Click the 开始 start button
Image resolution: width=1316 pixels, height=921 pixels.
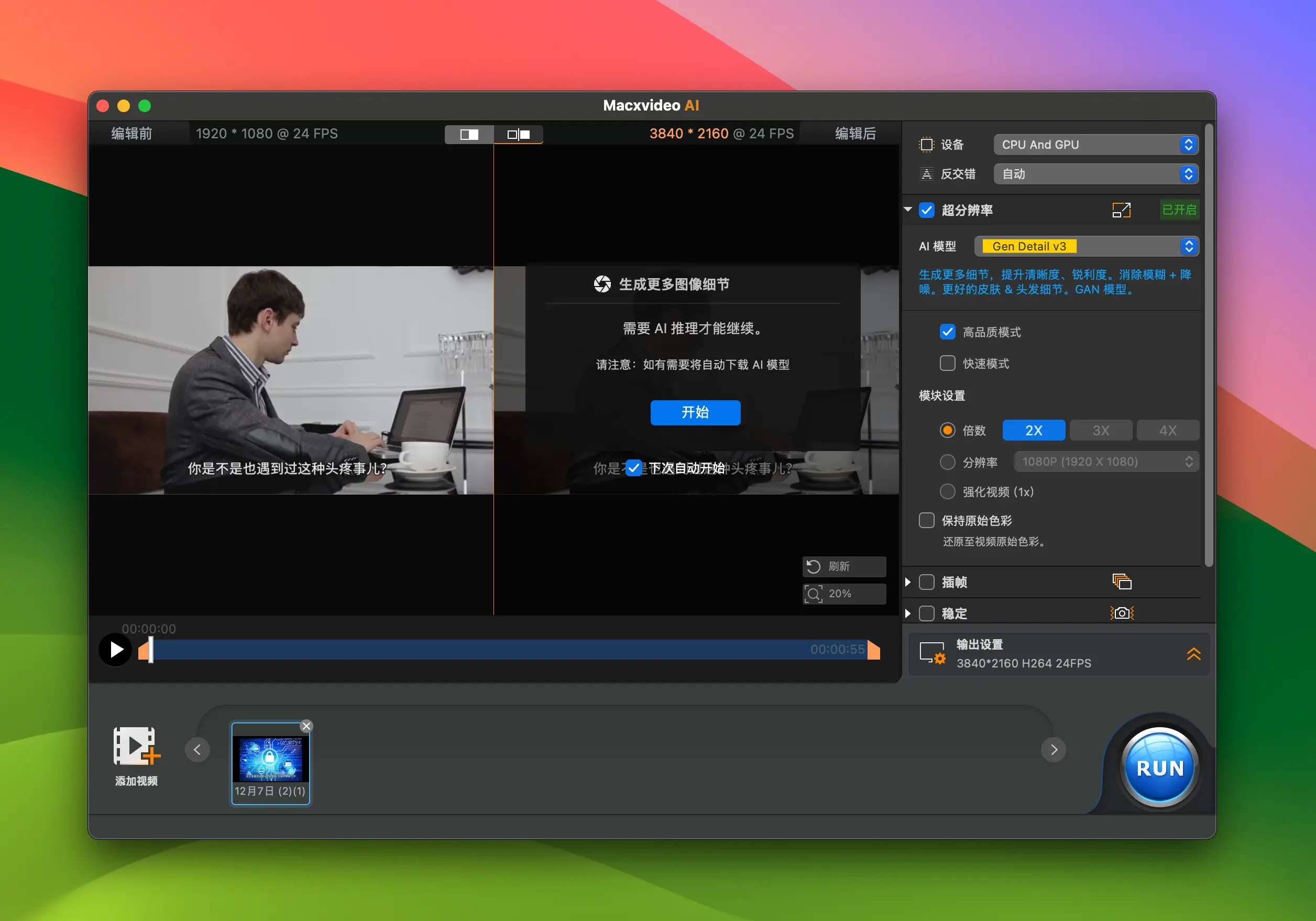[695, 412]
